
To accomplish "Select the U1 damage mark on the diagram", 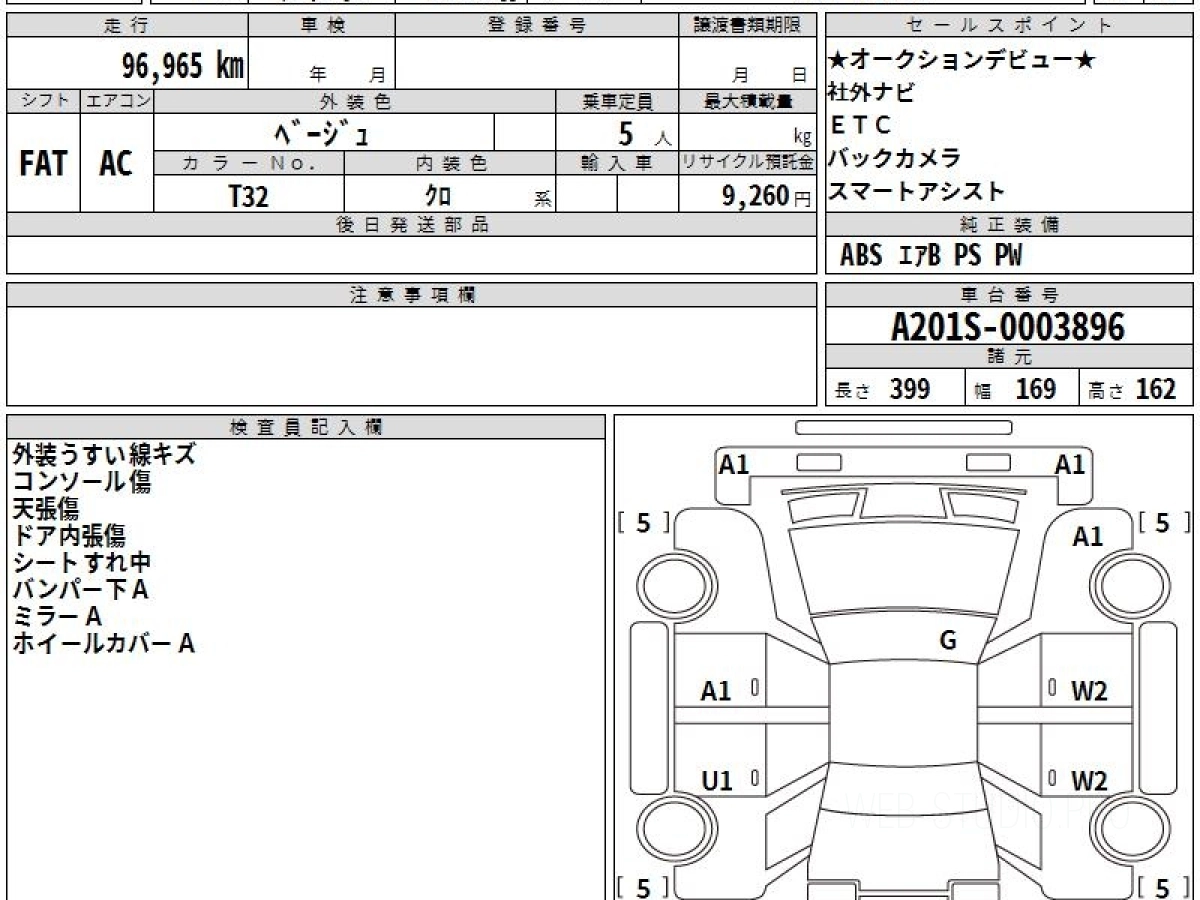I will (x=716, y=782).
